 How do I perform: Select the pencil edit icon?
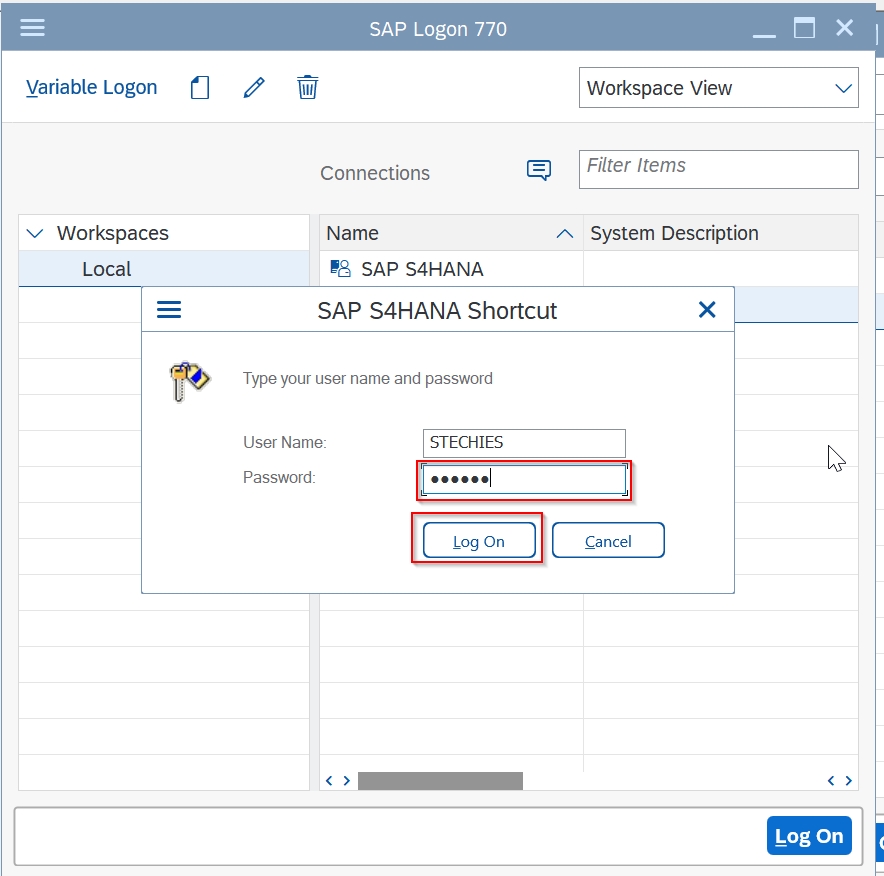pos(253,87)
